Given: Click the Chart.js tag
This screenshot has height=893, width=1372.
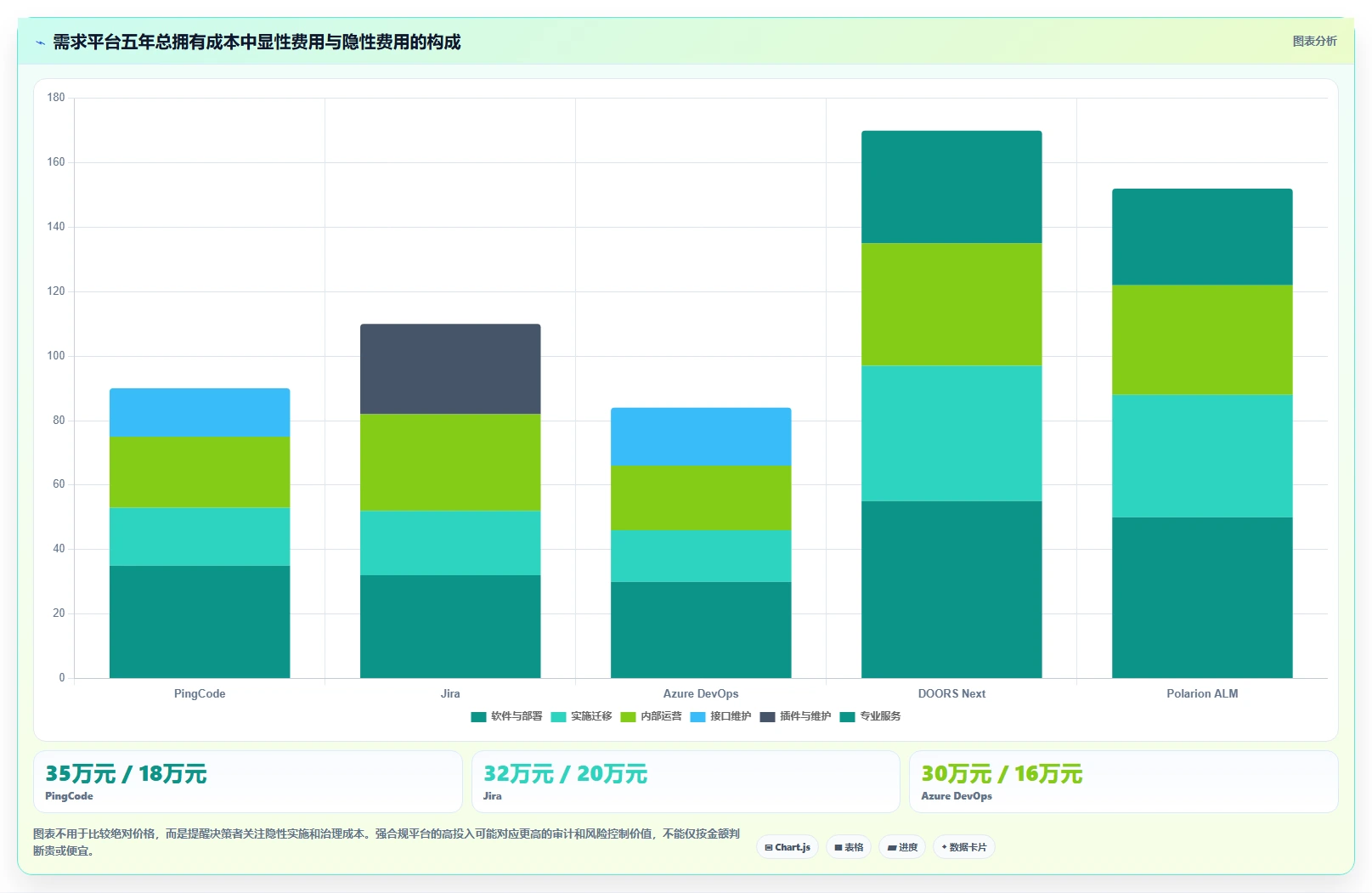Looking at the screenshot, I should point(788,847).
